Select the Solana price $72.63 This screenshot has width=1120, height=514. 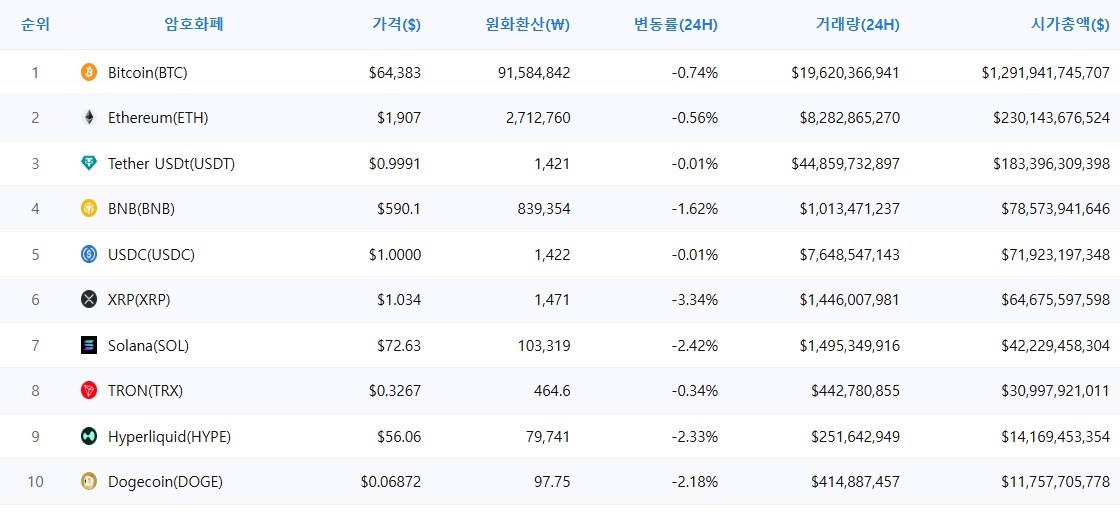399,346
